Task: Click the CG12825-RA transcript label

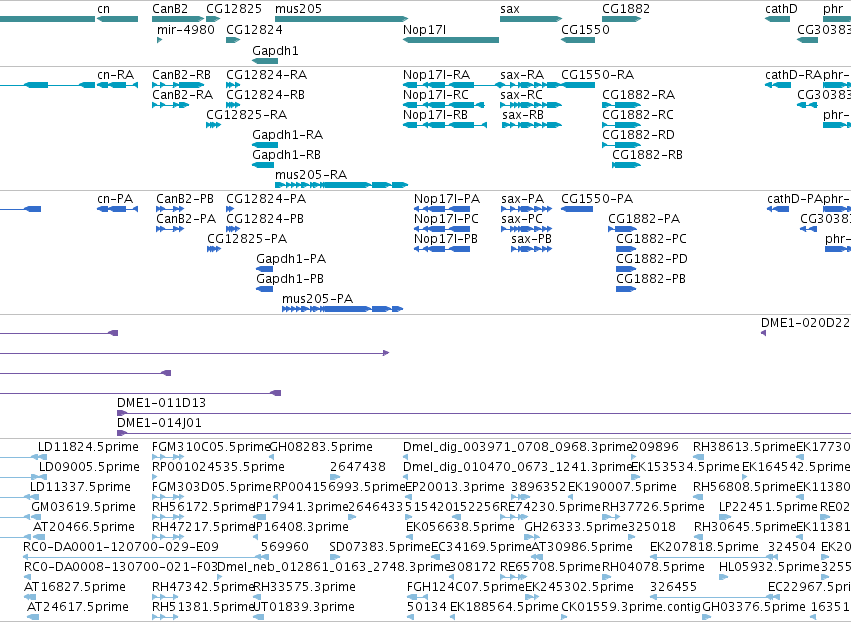Action: [246, 115]
